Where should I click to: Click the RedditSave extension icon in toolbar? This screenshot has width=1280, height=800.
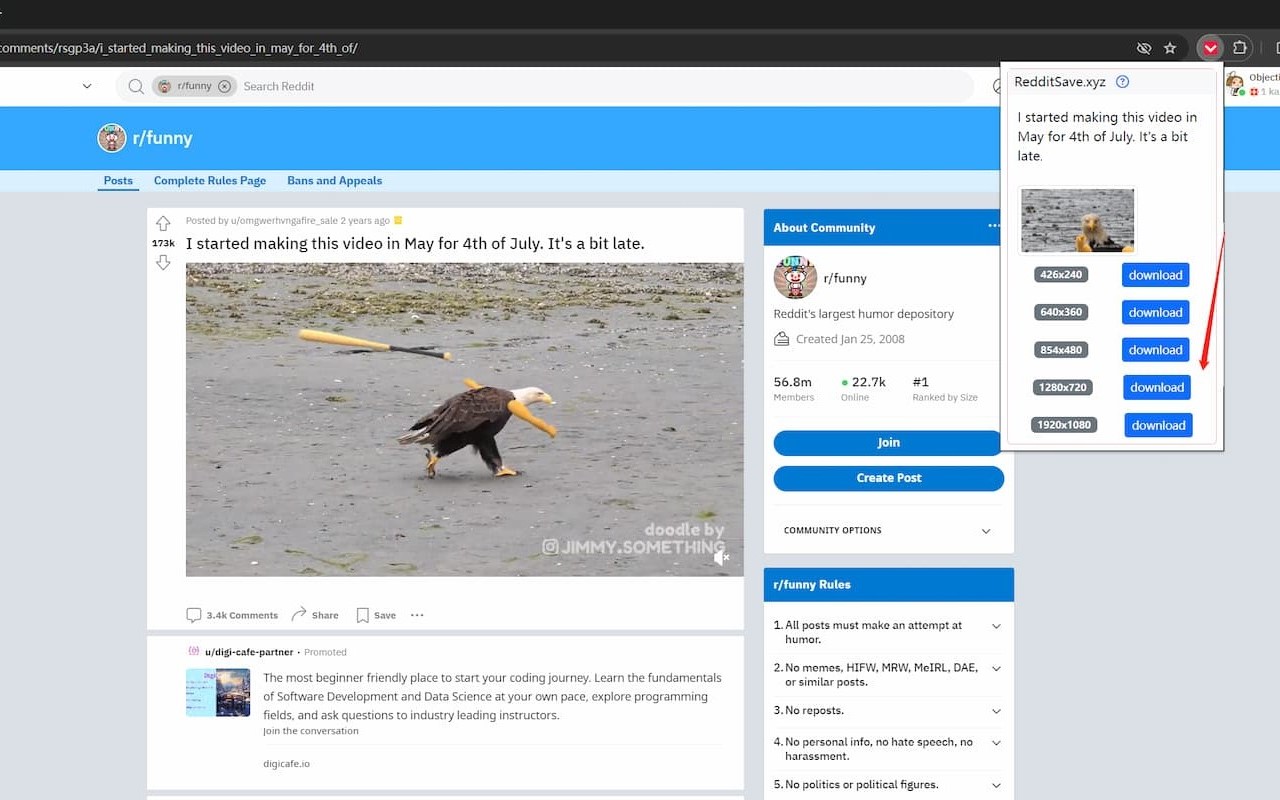(1210, 48)
